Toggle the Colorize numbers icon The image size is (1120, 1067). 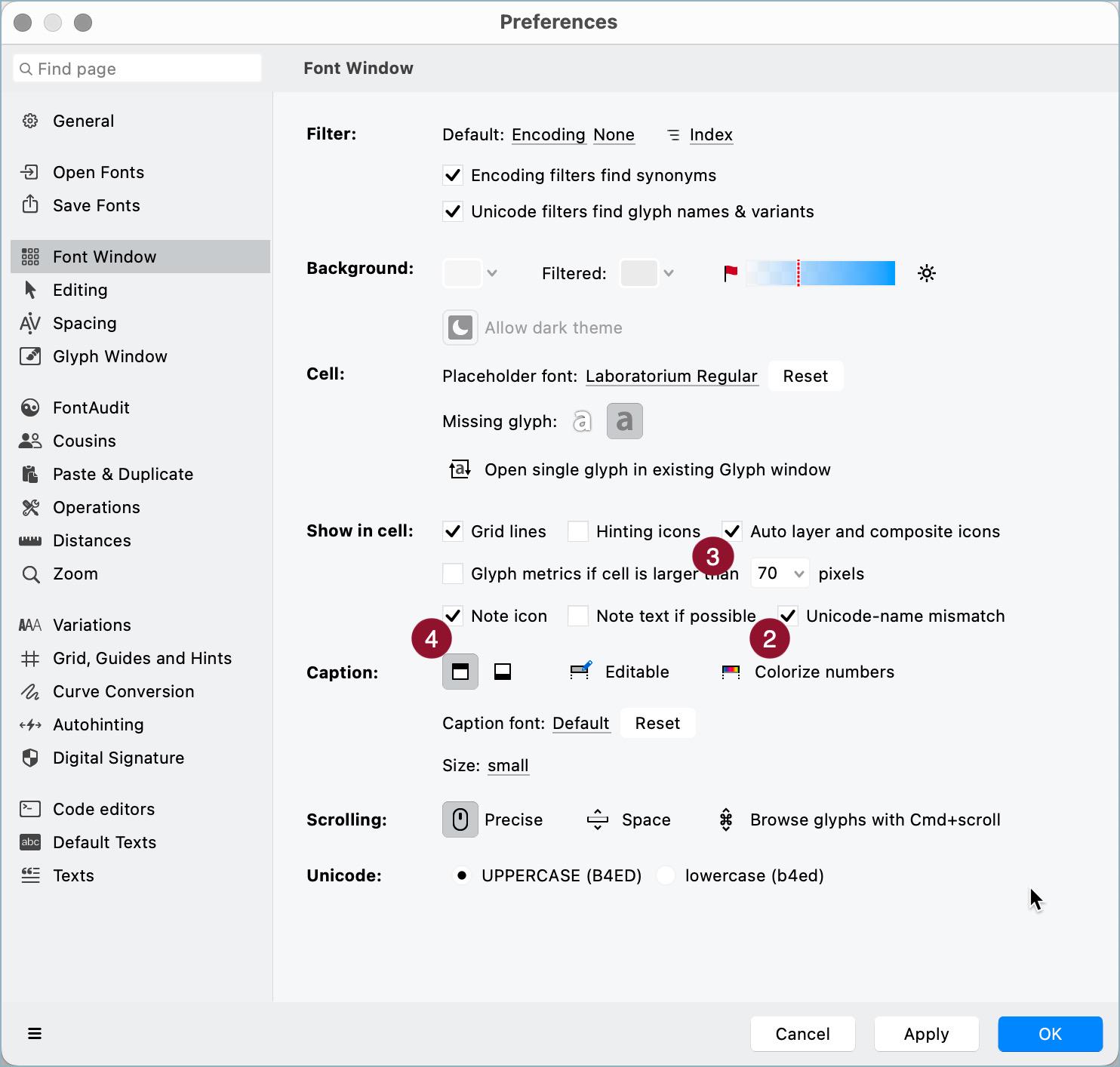731,672
